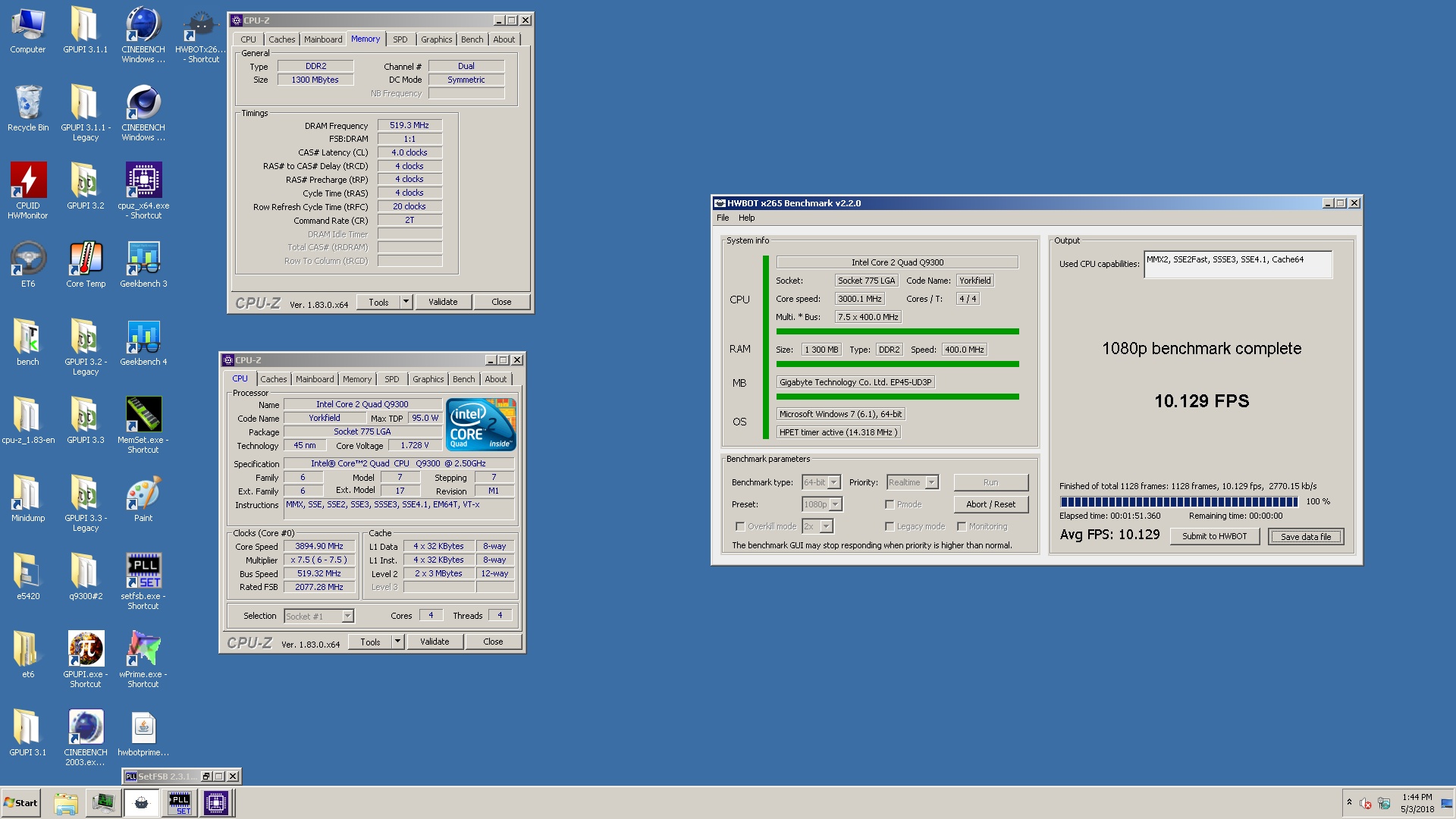
Task: Click DRAM Frequency 519.3 MHz value
Action: [409, 125]
